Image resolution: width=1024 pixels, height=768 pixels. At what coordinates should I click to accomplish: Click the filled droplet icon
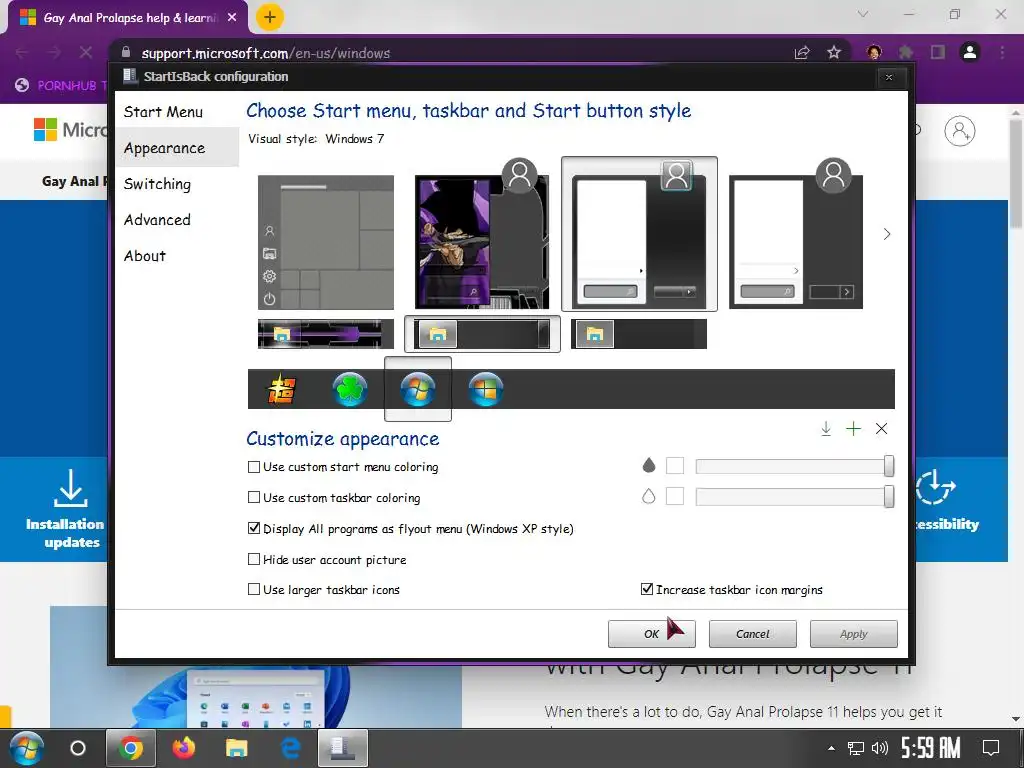click(648, 465)
